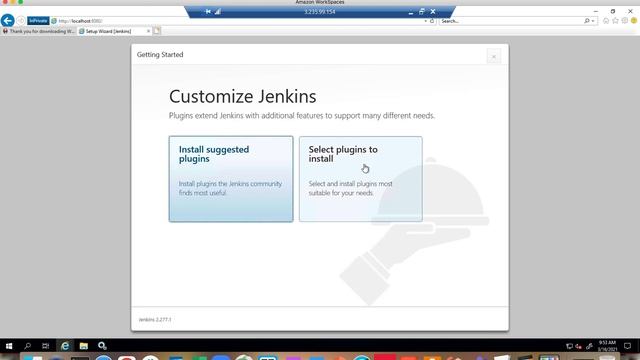
Task: Click the signal strength icon on session bar
Action: [218, 11]
